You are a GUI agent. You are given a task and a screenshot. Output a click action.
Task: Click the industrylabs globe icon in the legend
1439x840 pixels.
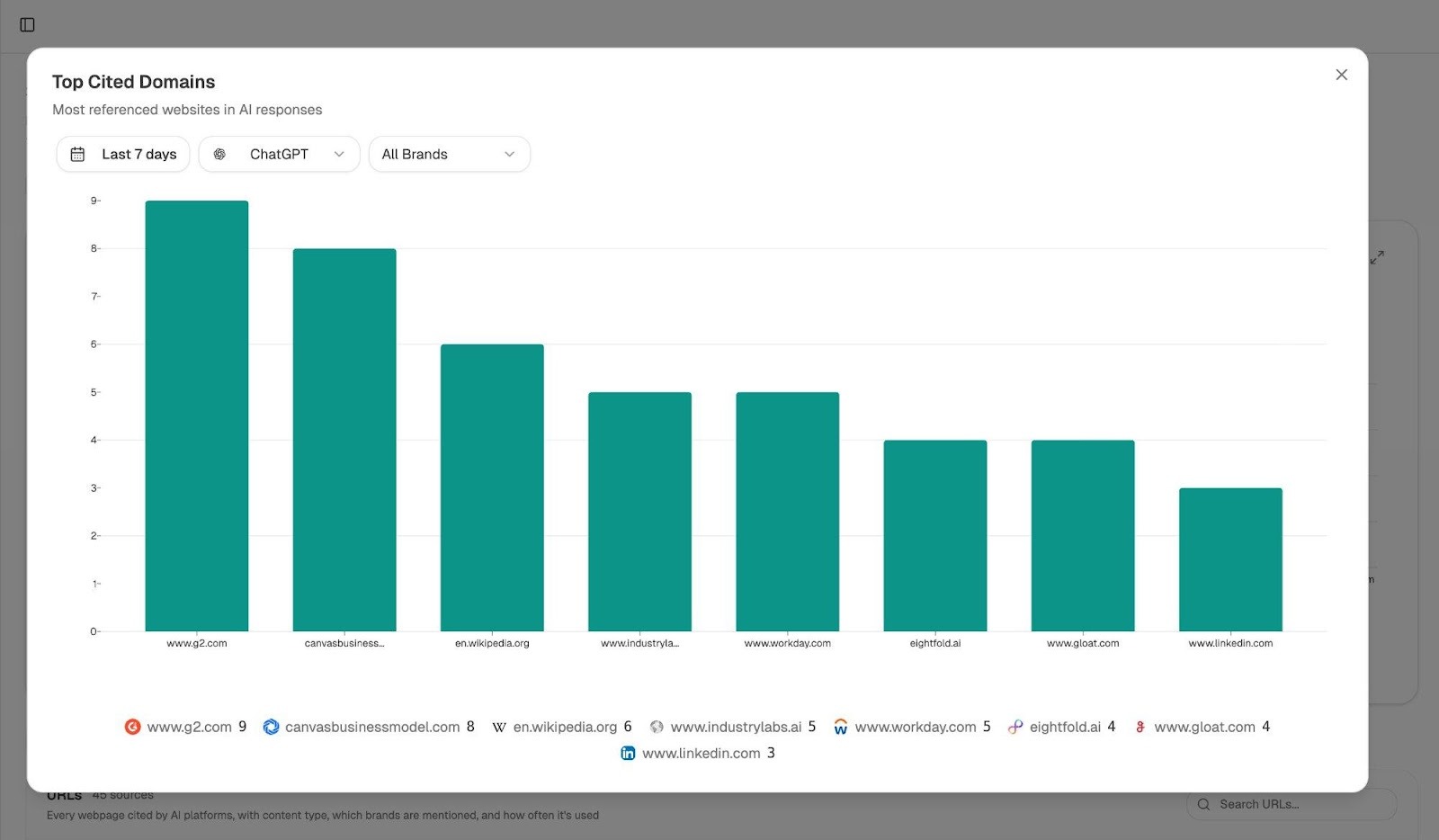(x=658, y=727)
